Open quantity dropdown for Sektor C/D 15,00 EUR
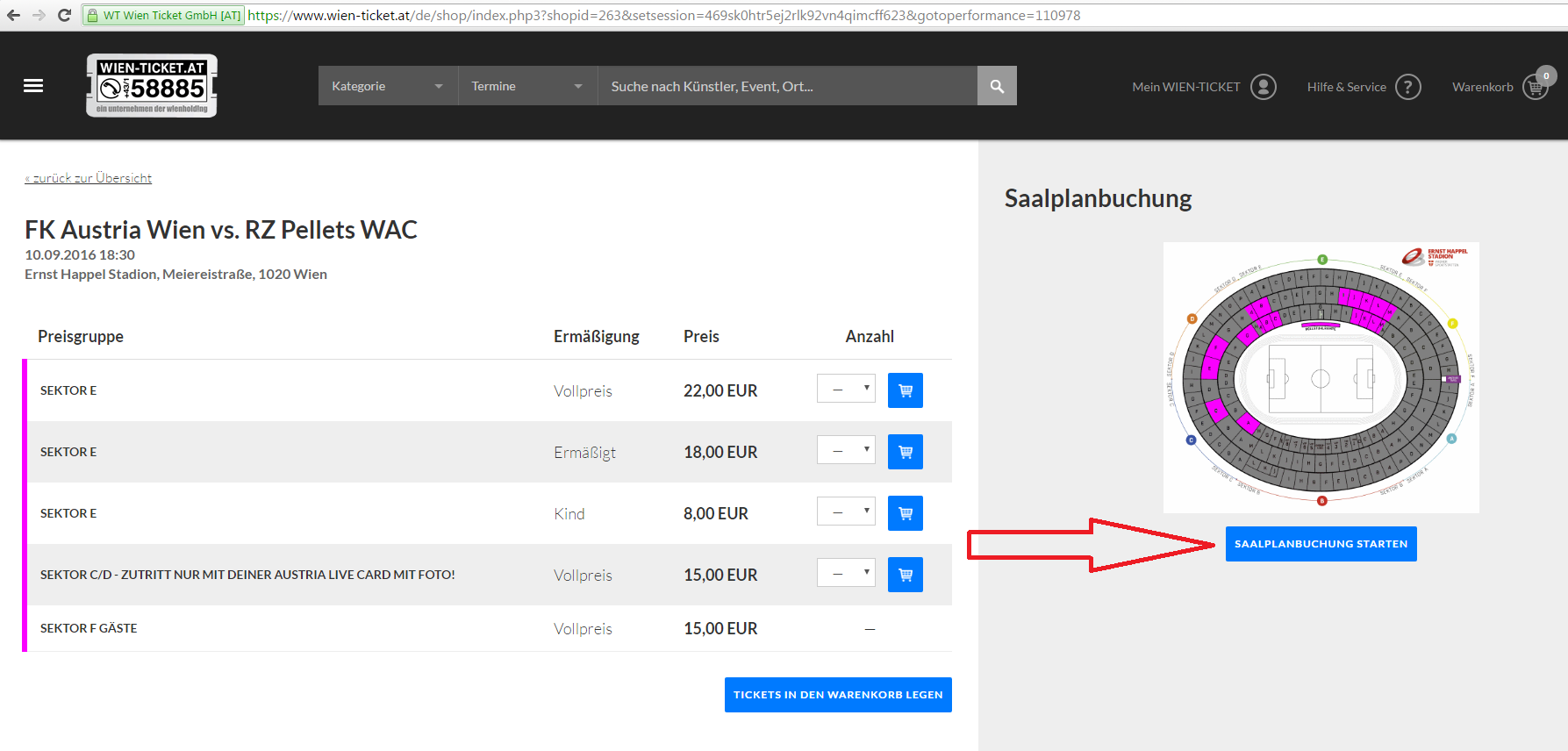The width and height of the screenshot is (1568, 751). pos(846,573)
